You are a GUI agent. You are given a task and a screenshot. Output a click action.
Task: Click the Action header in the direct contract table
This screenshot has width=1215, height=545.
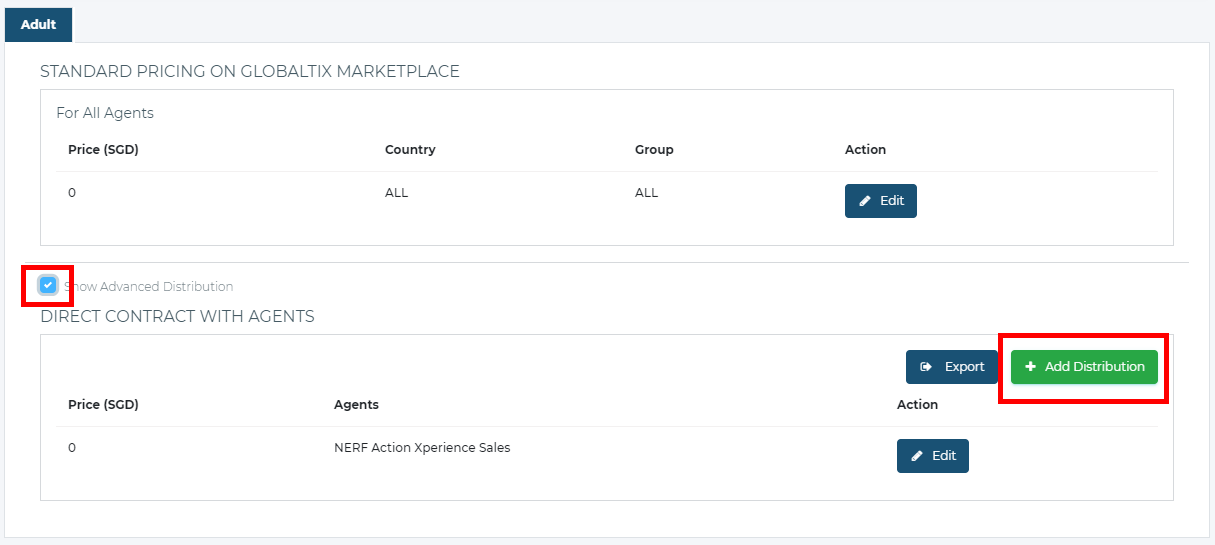coord(917,405)
